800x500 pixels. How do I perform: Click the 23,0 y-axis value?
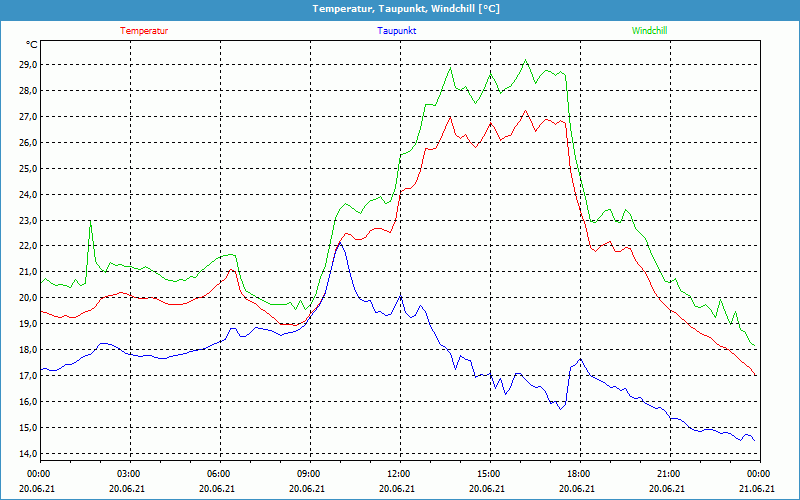[29, 220]
